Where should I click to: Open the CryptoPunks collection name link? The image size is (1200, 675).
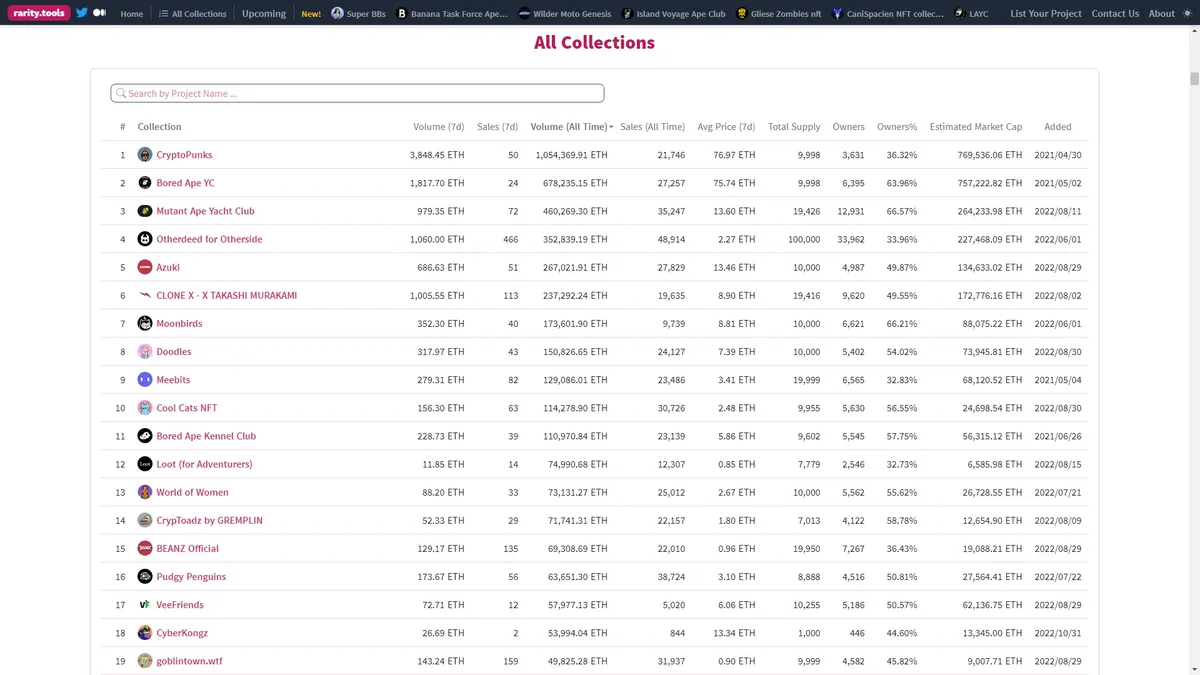(x=184, y=155)
